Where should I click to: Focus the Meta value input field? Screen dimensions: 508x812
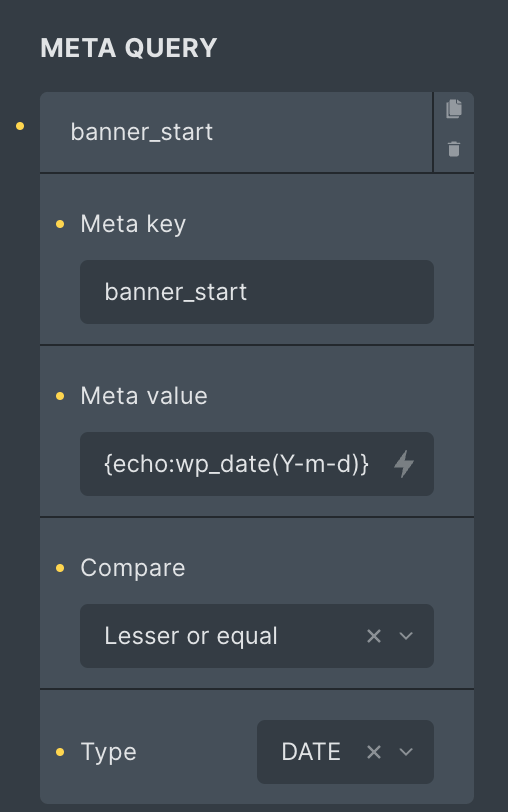[x=236, y=464]
